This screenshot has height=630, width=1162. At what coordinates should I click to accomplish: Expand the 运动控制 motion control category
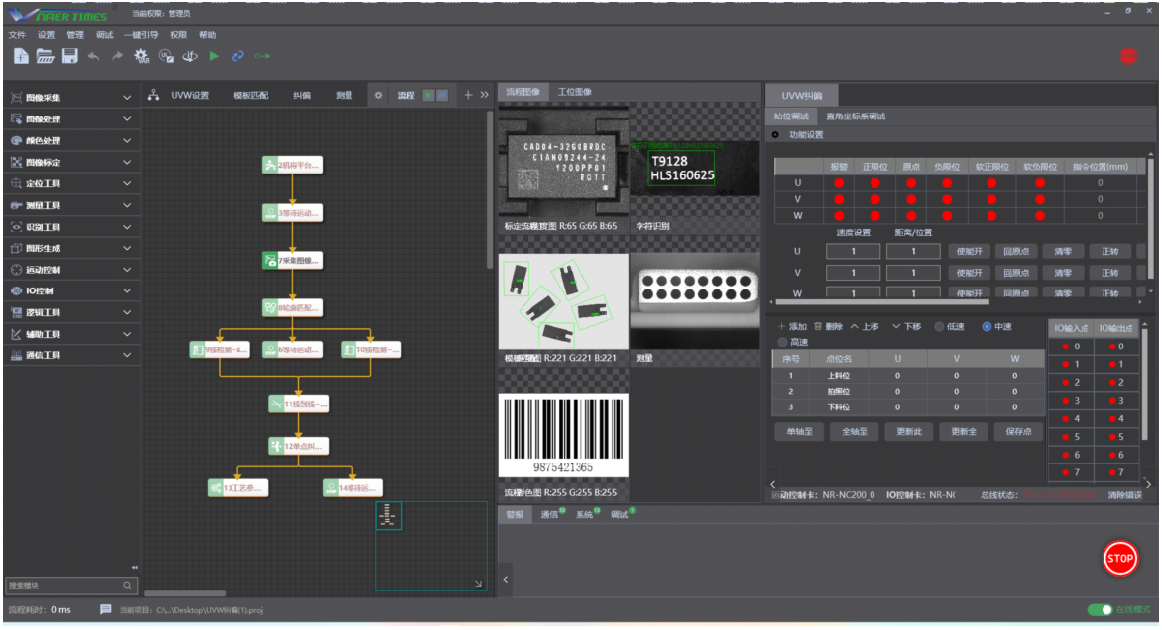pyautogui.click(x=71, y=270)
